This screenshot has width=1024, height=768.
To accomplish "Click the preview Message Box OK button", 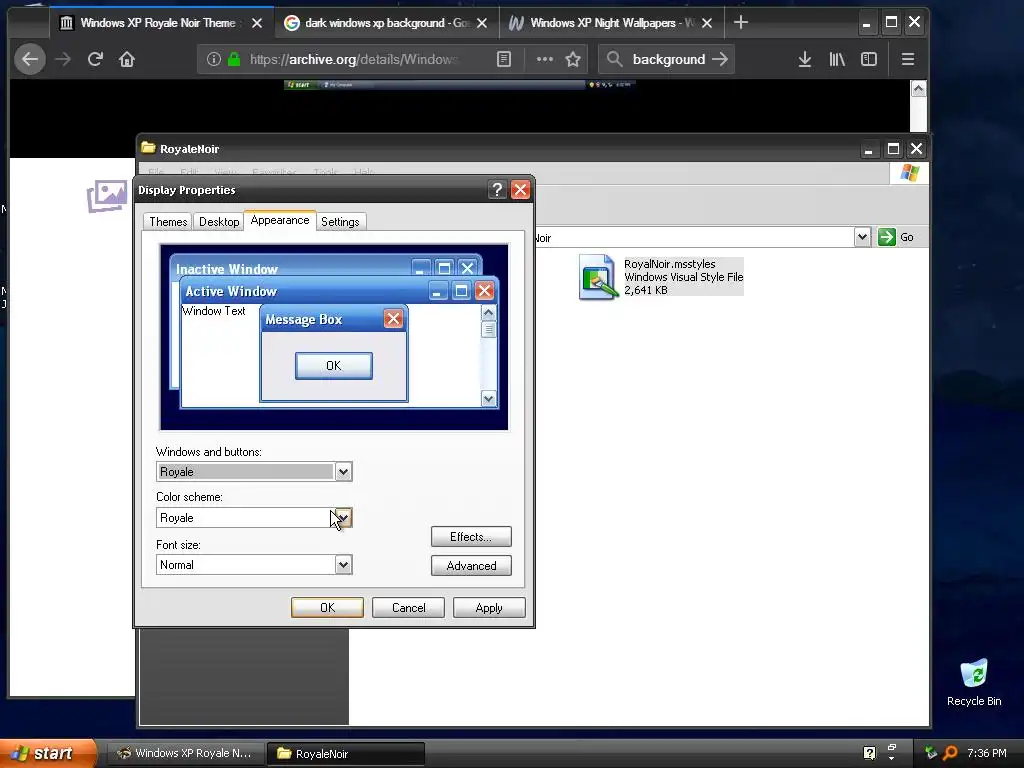I will tap(334, 366).
